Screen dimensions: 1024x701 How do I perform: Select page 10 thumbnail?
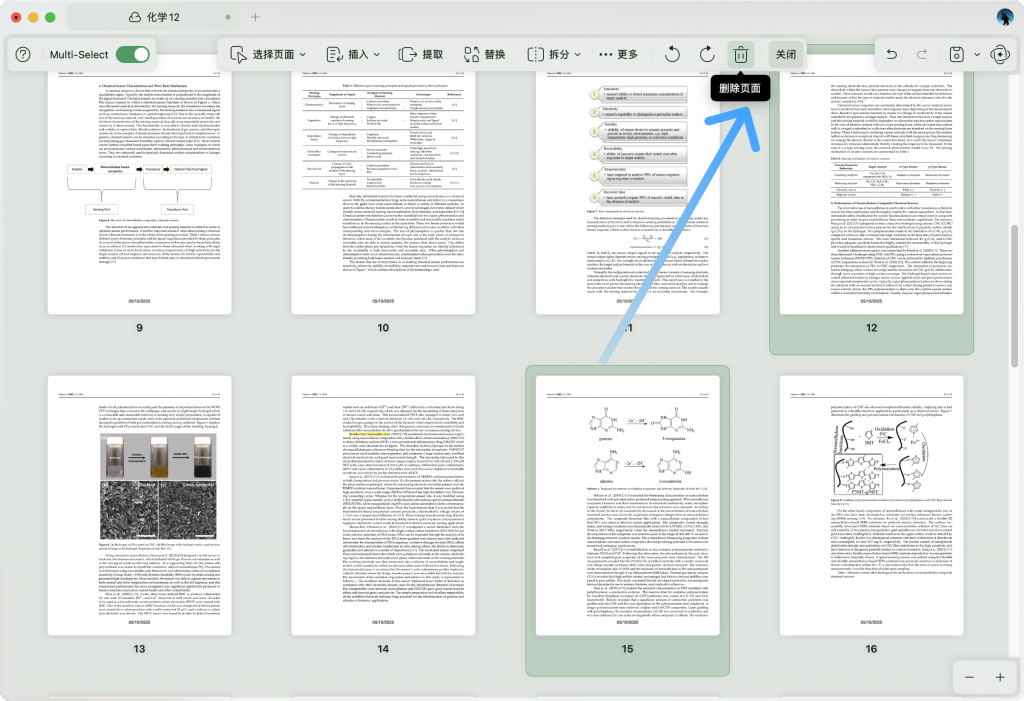pos(383,193)
